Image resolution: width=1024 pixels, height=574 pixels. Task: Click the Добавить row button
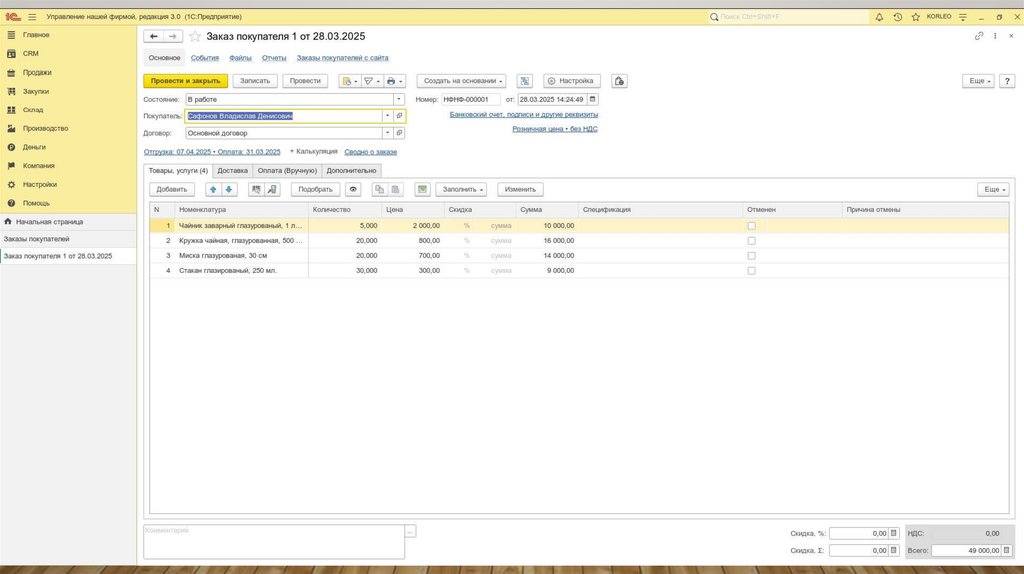click(x=172, y=189)
